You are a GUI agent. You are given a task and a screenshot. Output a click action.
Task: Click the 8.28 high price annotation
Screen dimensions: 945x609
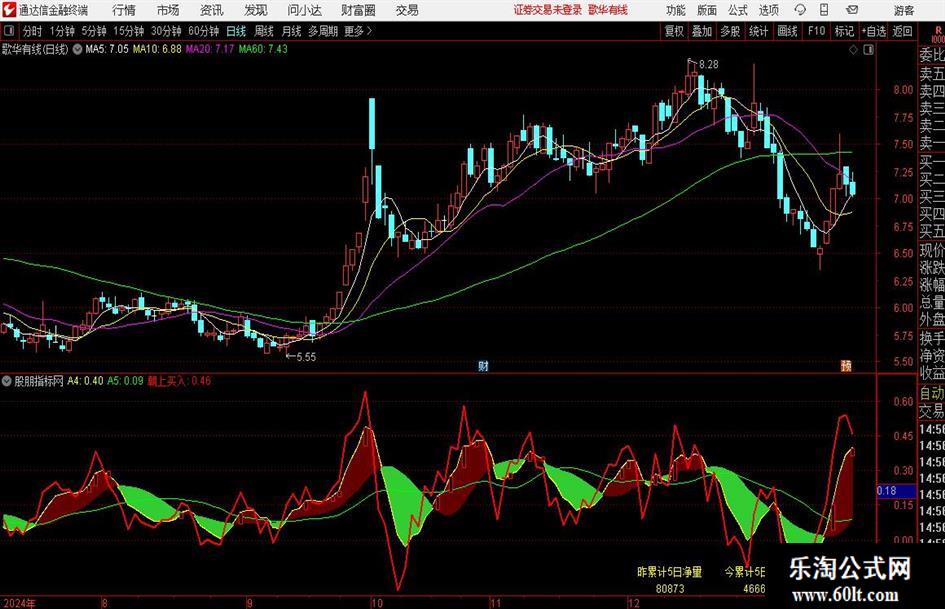click(709, 65)
